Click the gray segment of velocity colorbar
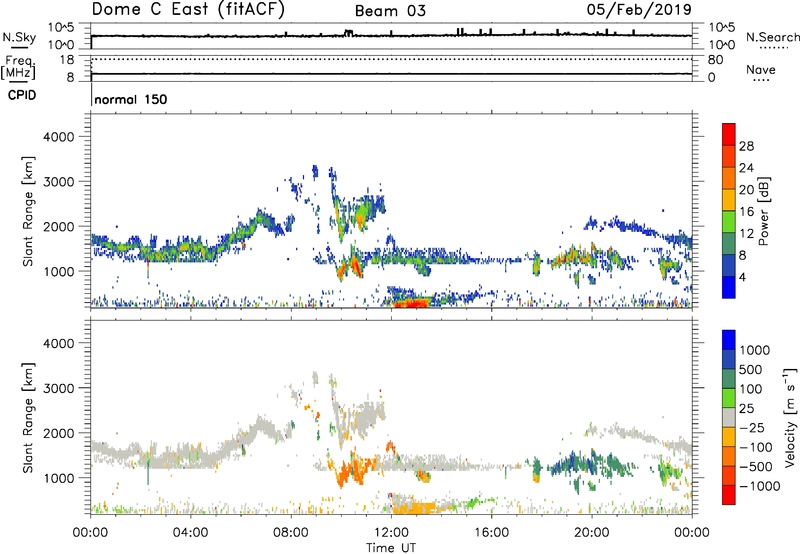 [x=729, y=418]
